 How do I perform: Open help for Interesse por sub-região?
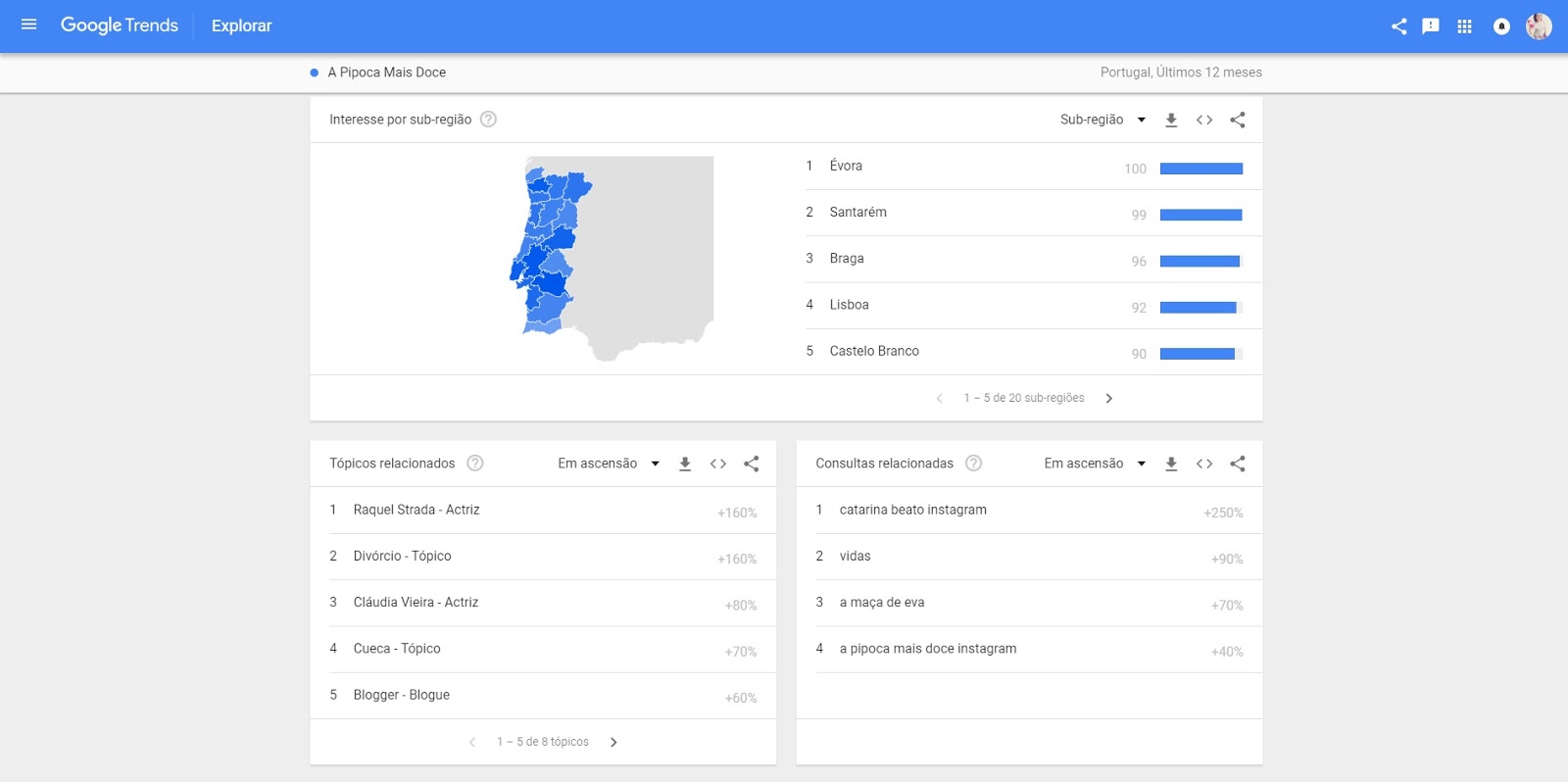[x=488, y=120]
